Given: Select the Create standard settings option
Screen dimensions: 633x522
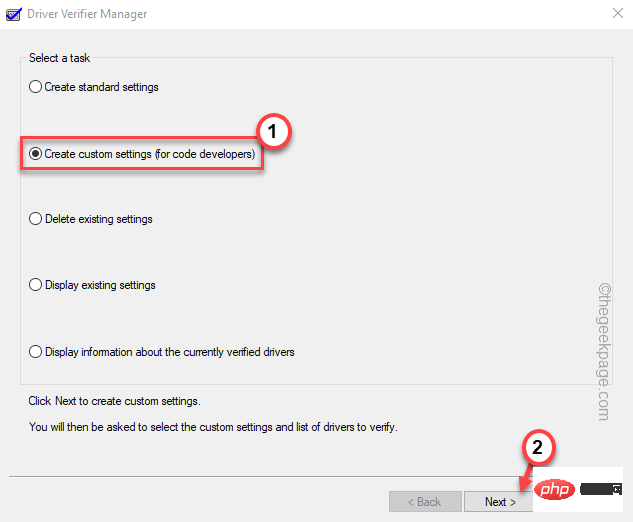Looking at the screenshot, I should pos(94,87).
